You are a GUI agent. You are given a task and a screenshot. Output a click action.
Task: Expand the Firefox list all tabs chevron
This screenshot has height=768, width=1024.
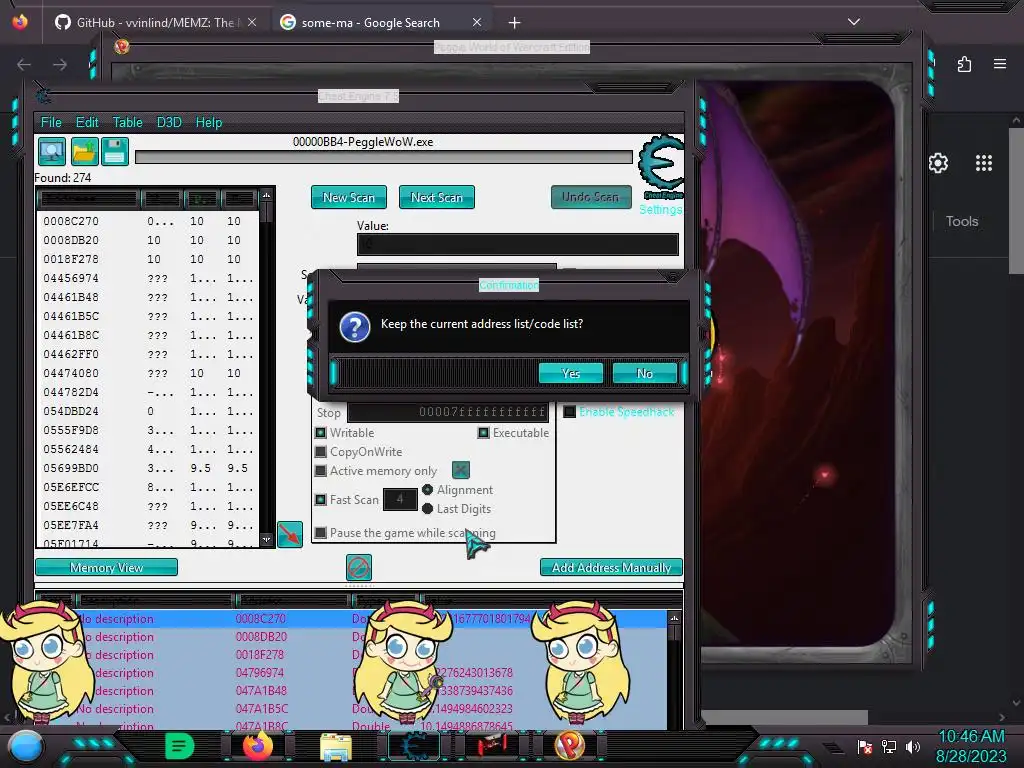(854, 22)
